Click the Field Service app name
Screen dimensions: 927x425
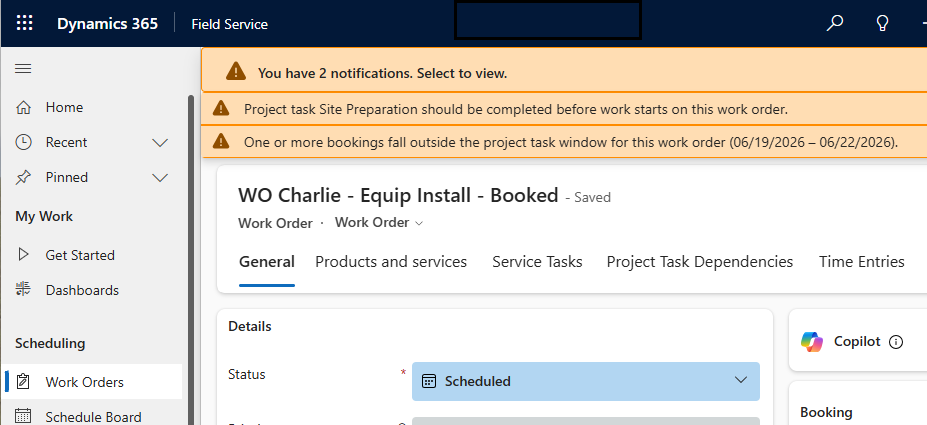coord(229,24)
